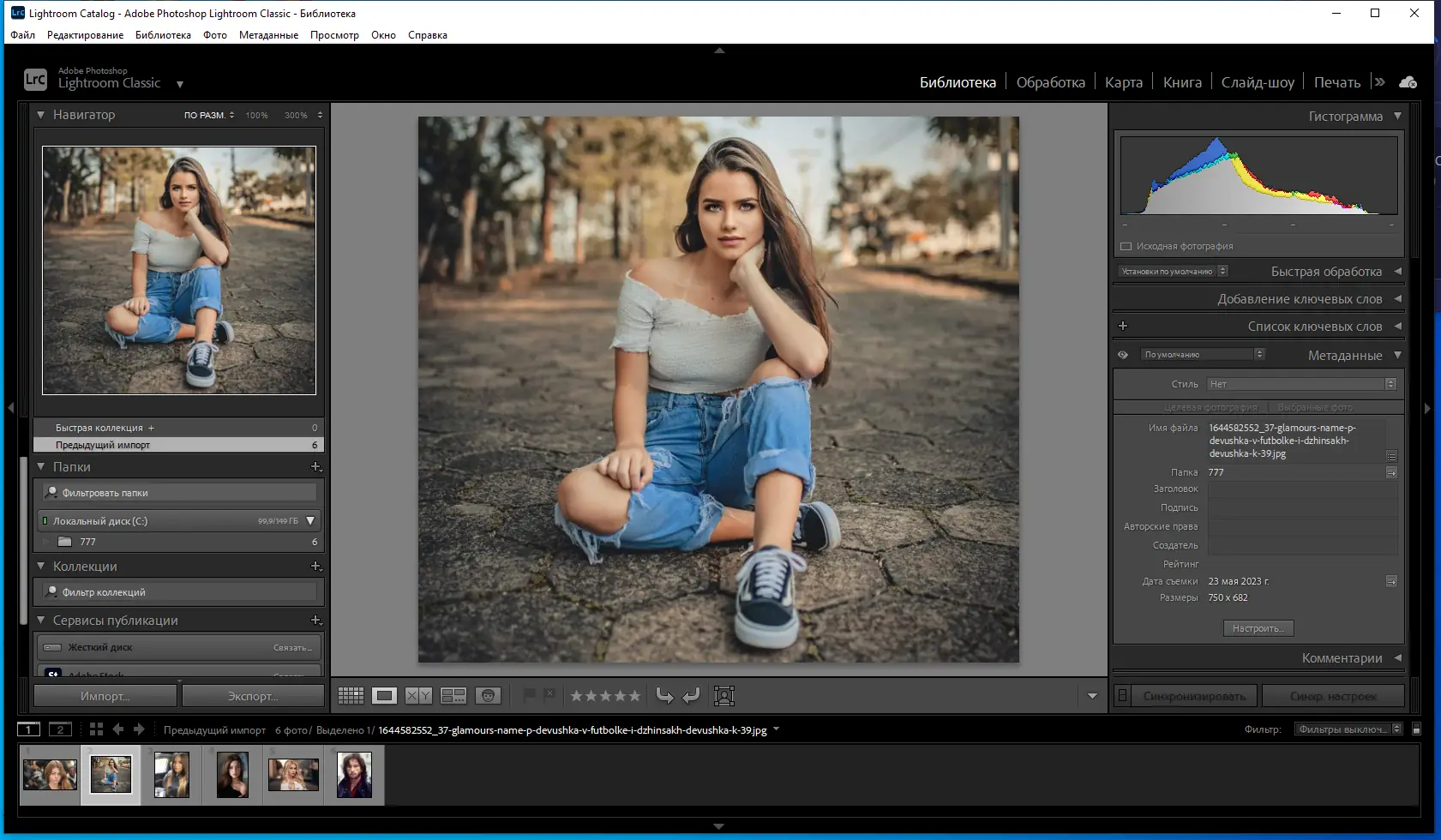Open the Библиотека menu
This screenshot has height=840, width=1441.
163,35
